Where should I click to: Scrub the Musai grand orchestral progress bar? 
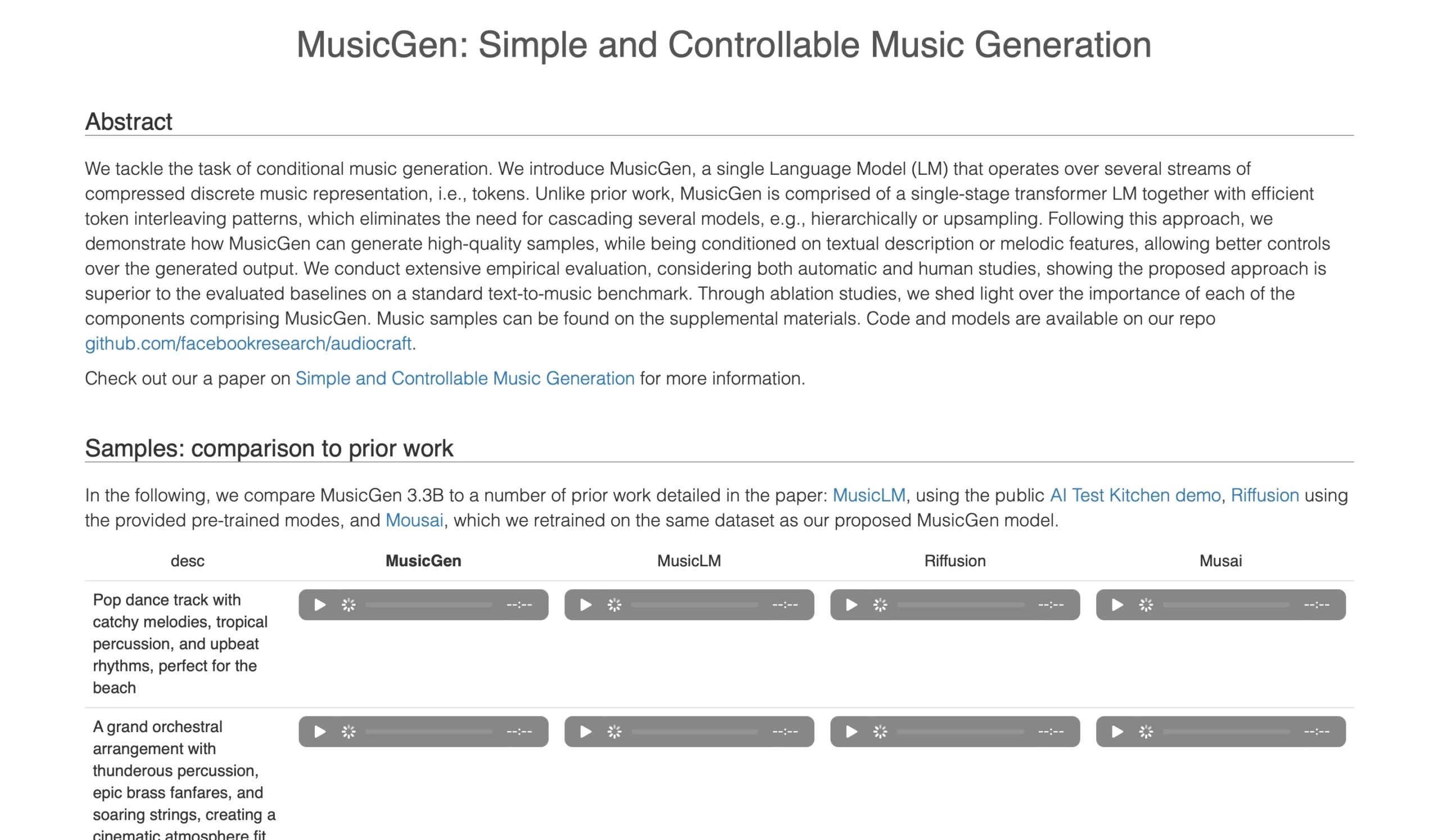click(1226, 732)
